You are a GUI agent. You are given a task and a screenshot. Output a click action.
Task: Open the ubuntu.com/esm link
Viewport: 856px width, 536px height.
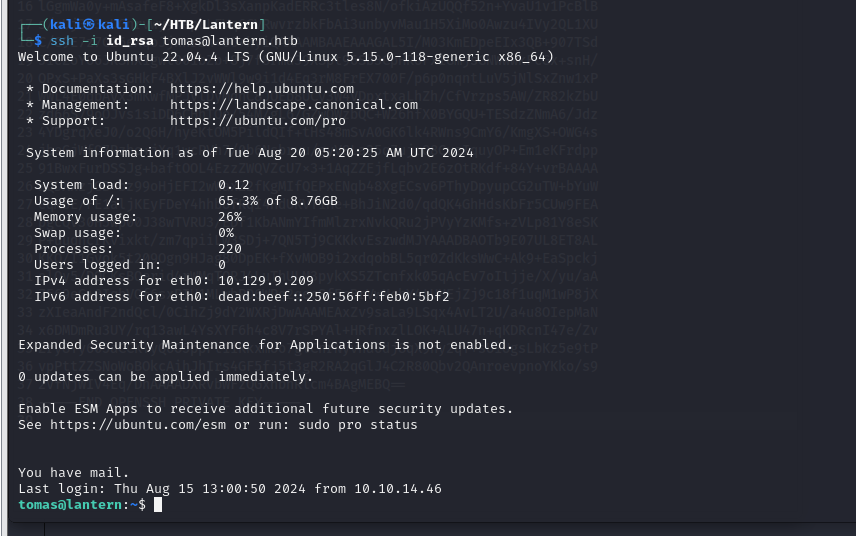pos(138,425)
